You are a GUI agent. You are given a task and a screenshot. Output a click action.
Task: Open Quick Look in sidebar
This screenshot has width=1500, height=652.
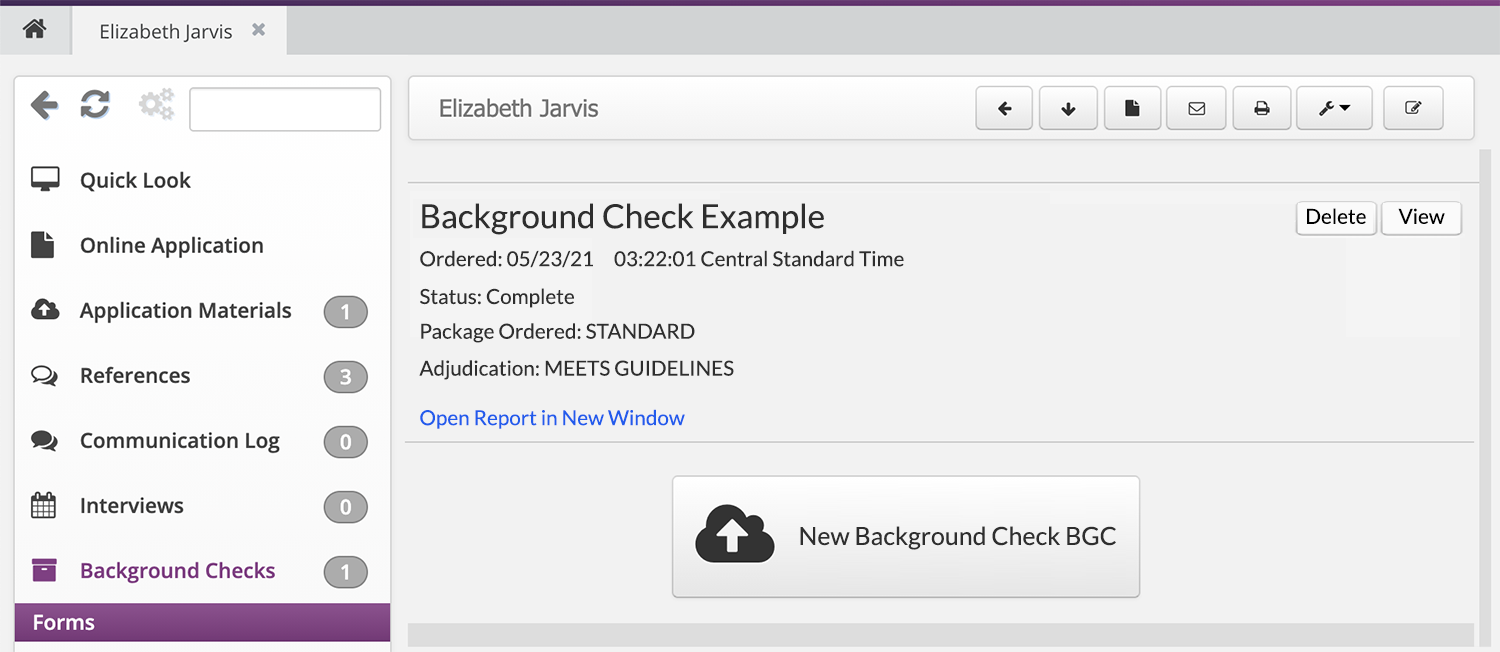tap(135, 181)
